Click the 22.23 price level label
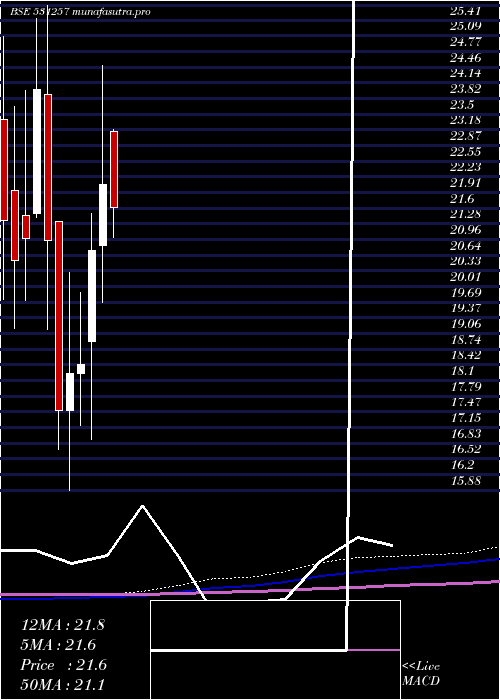500x700 pixels. (465, 167)
